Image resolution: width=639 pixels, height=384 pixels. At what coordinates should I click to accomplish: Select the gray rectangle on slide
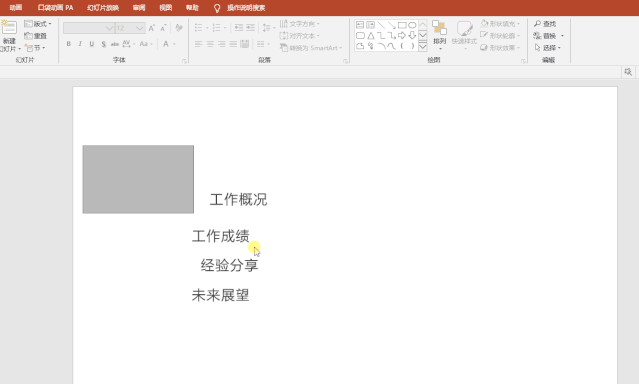pos(138,179)
